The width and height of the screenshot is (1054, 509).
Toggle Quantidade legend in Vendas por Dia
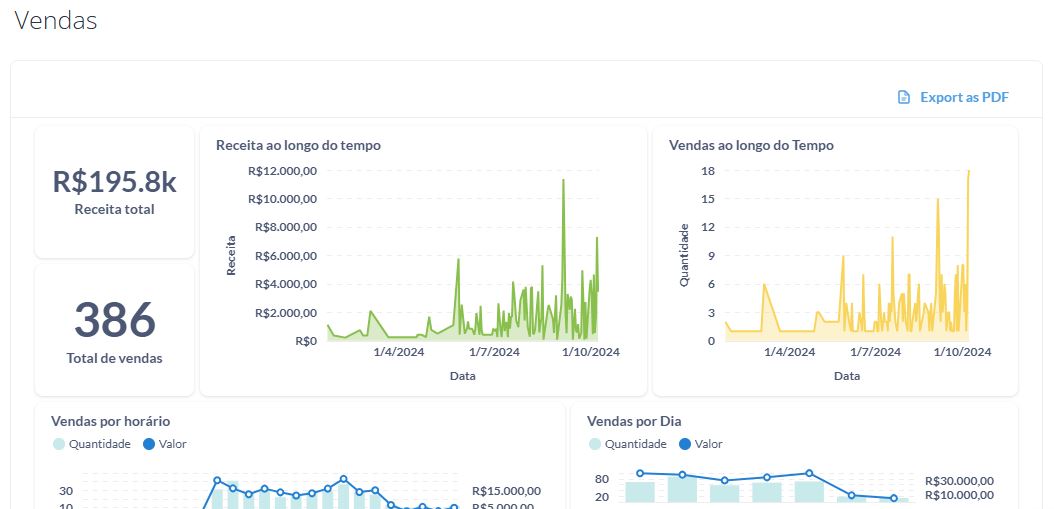pos(628,444)
